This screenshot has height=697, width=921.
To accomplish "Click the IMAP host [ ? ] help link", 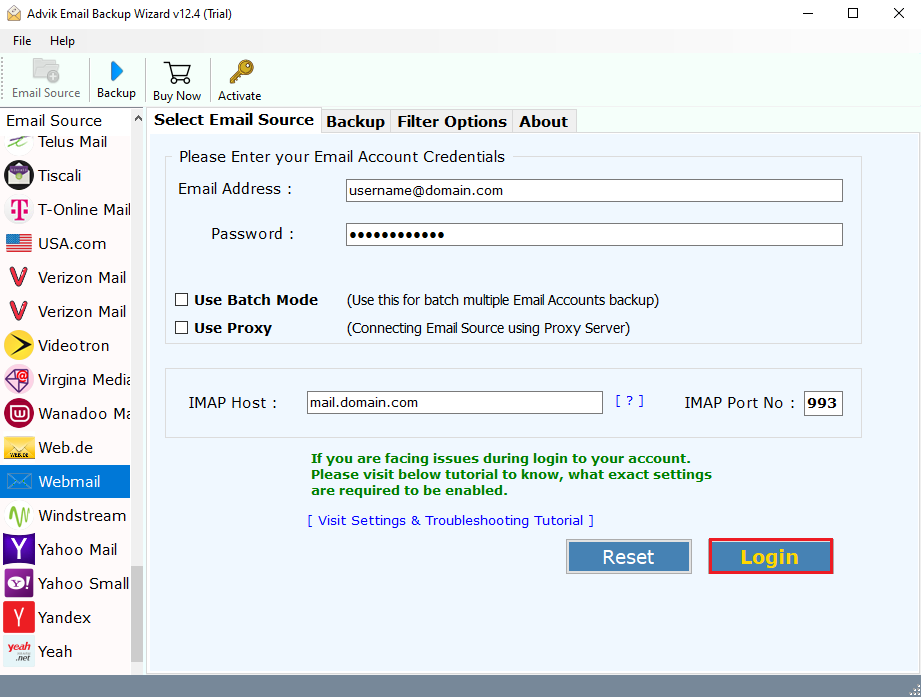I will pyautogui.click(x=629, y=401).
